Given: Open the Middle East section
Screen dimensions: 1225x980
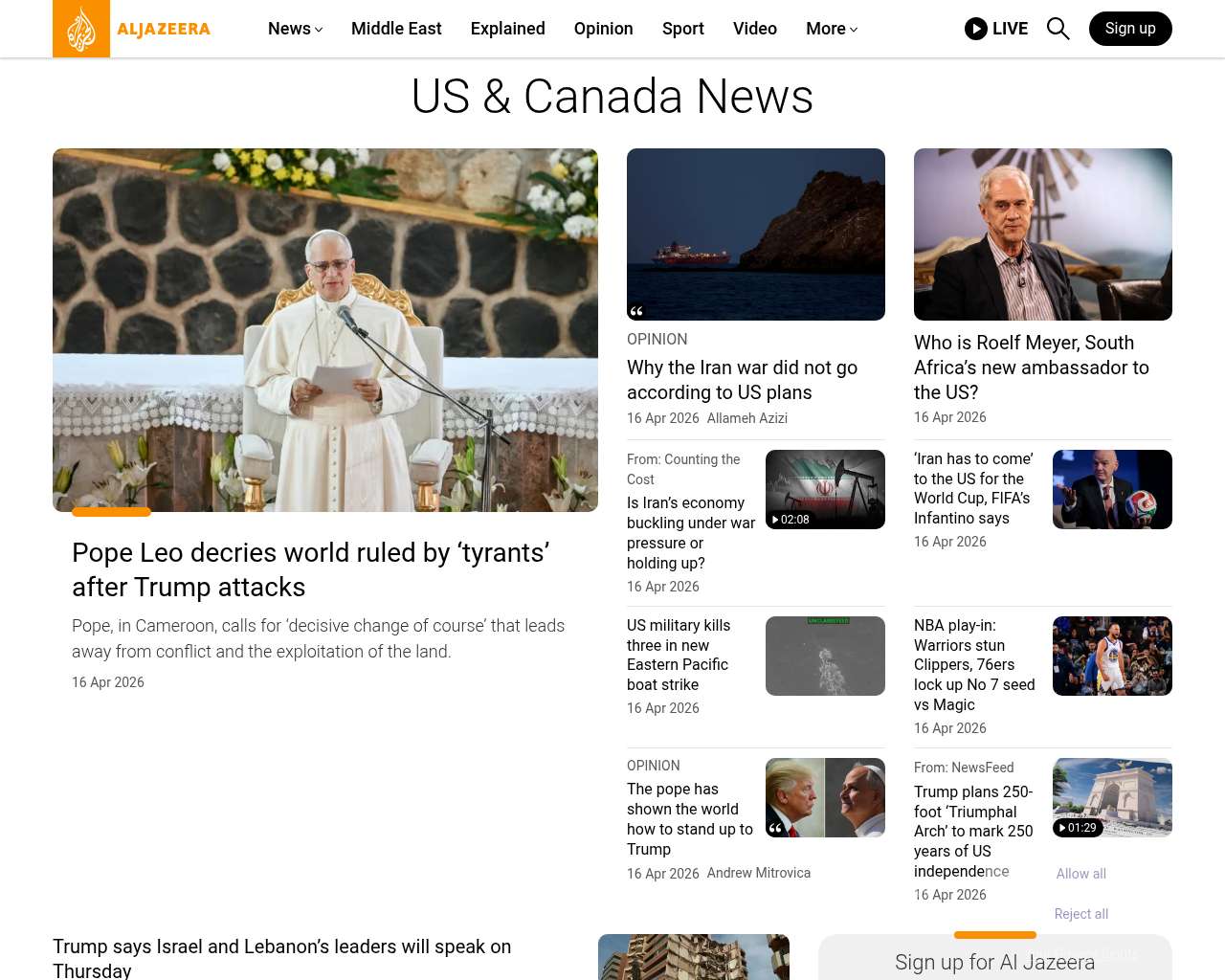Looking at the screenshot, I should click(x=396, y=29).
